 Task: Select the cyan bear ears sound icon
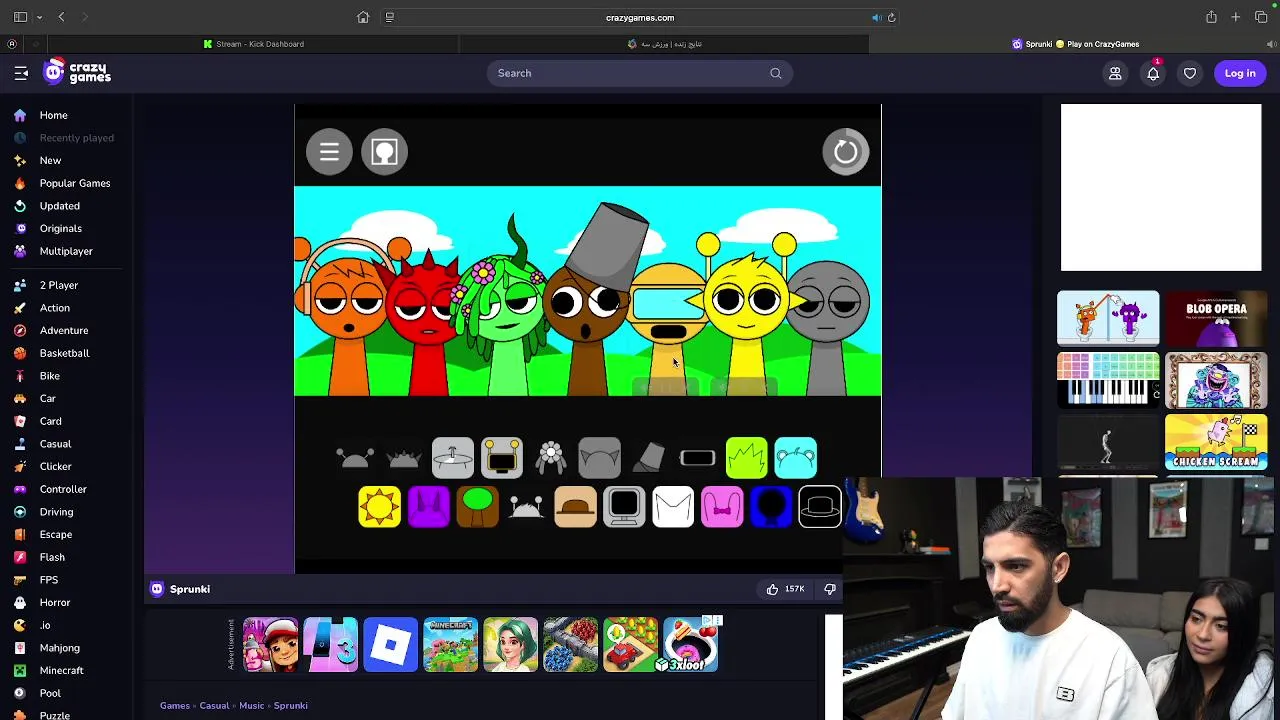pyautogui.click(x=795, y=458)
